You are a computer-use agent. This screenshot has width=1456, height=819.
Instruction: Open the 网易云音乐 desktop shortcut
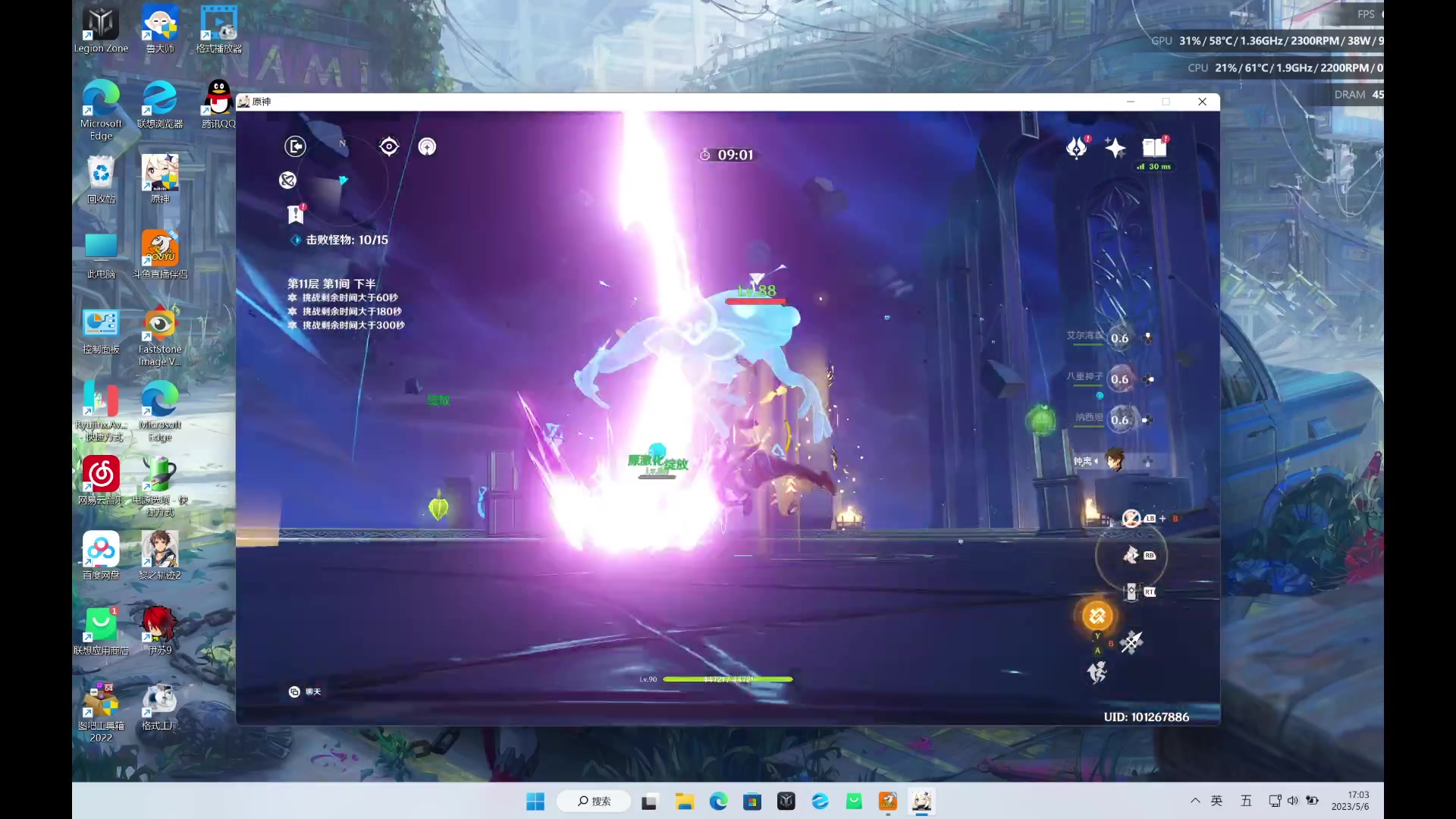coord(101,481)
